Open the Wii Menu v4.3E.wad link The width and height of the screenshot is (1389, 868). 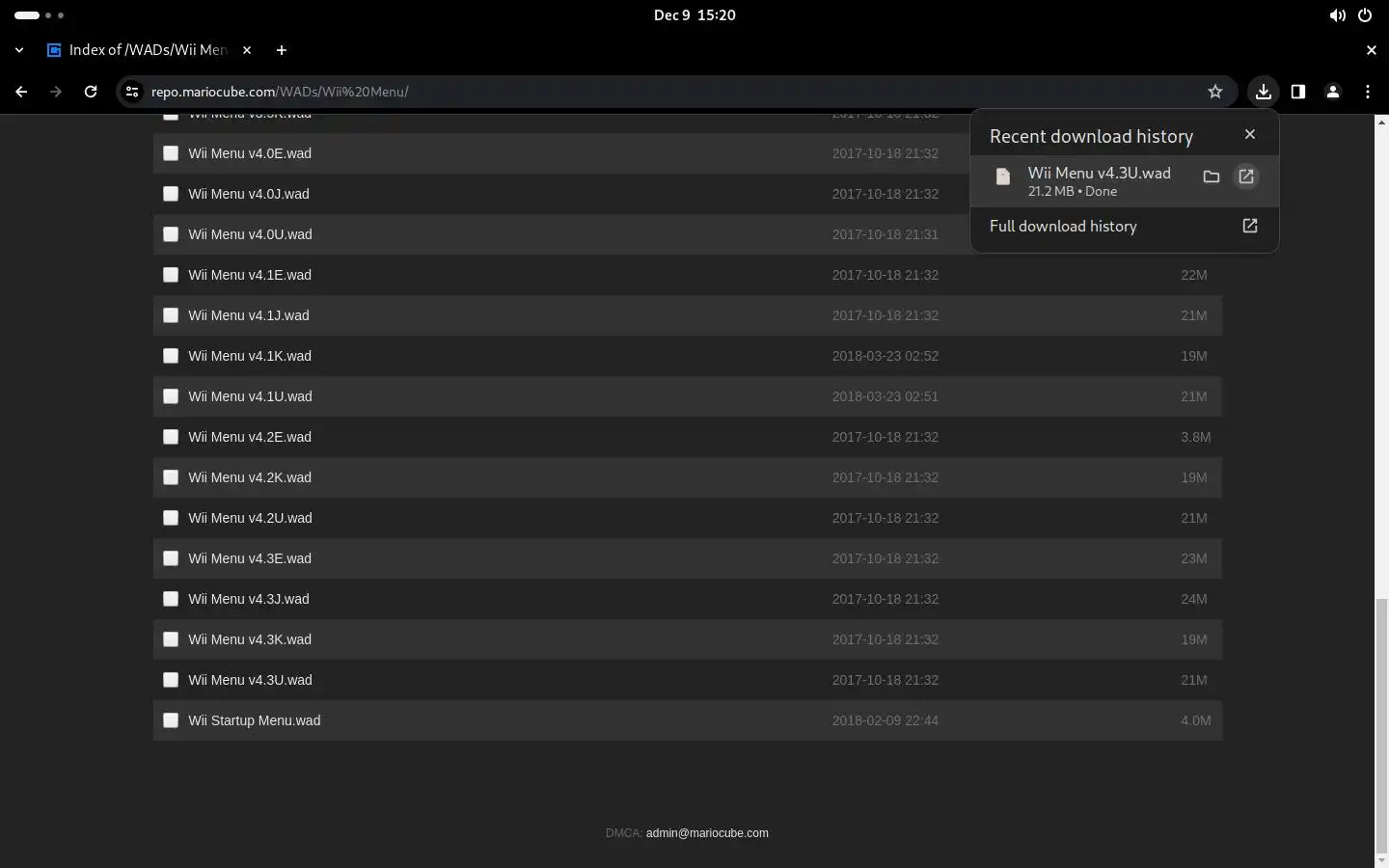[x=250, y=558]
